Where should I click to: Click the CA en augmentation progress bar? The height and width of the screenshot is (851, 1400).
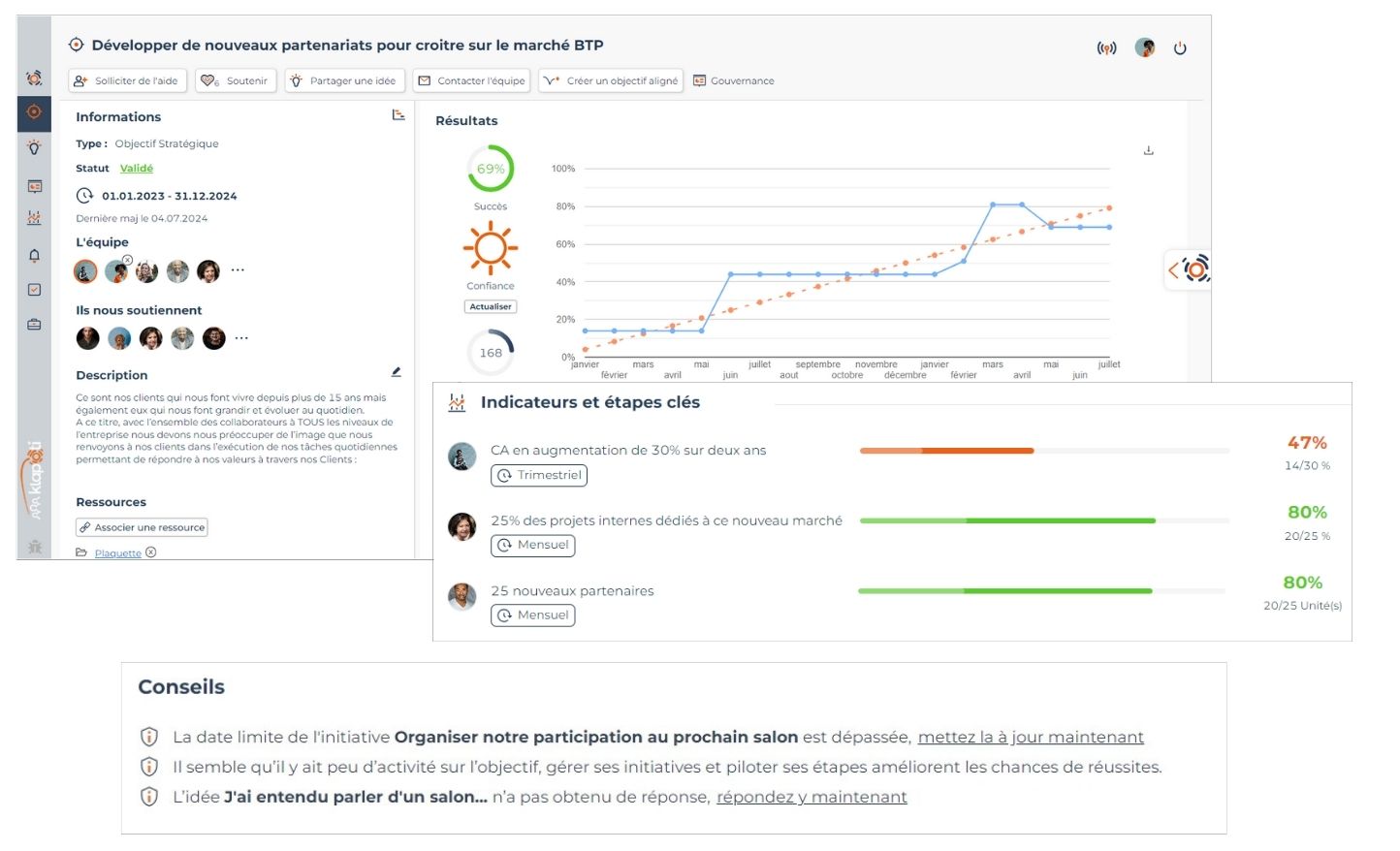1044,451
